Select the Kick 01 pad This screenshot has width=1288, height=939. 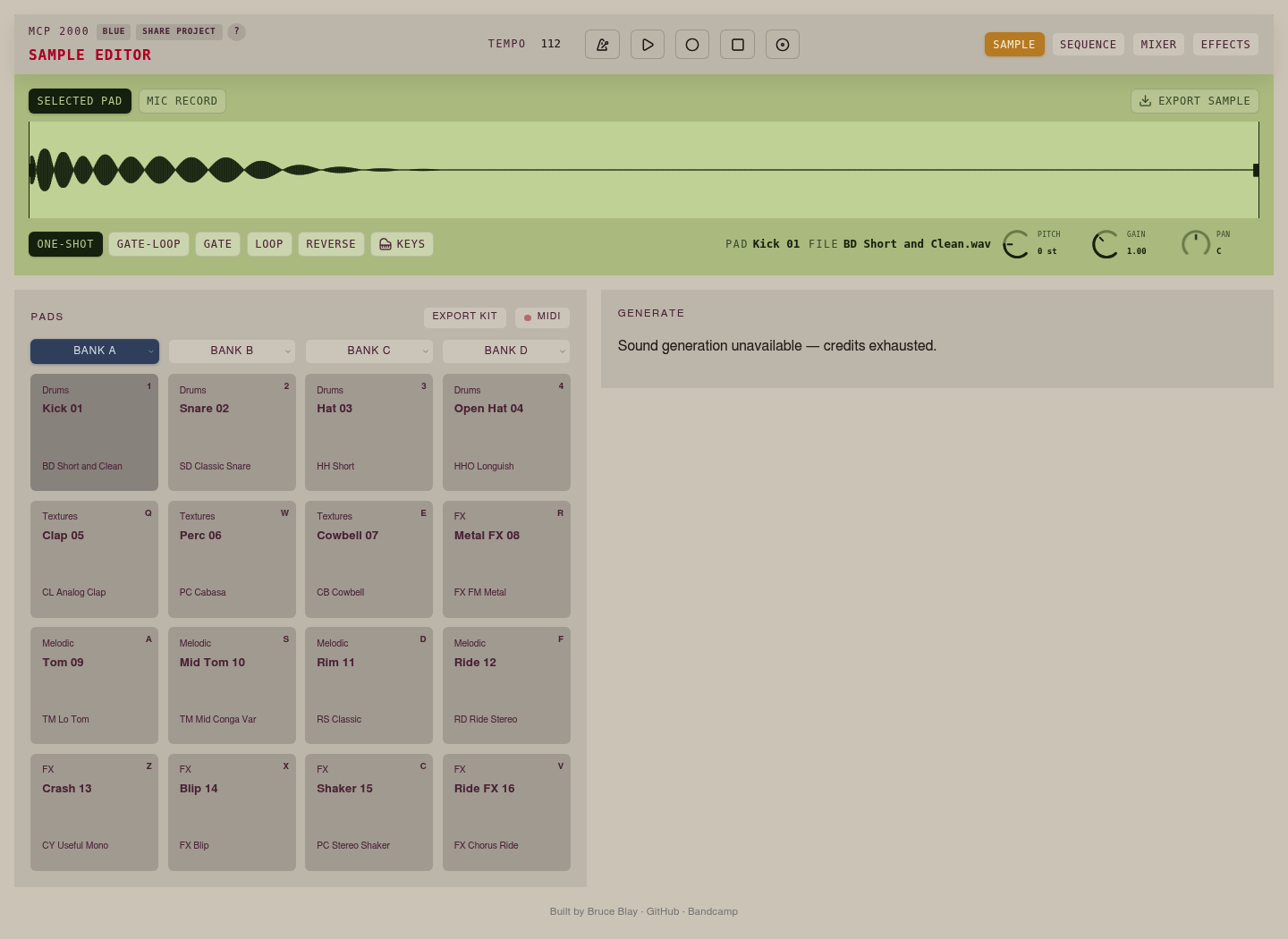tap(95, 433)
